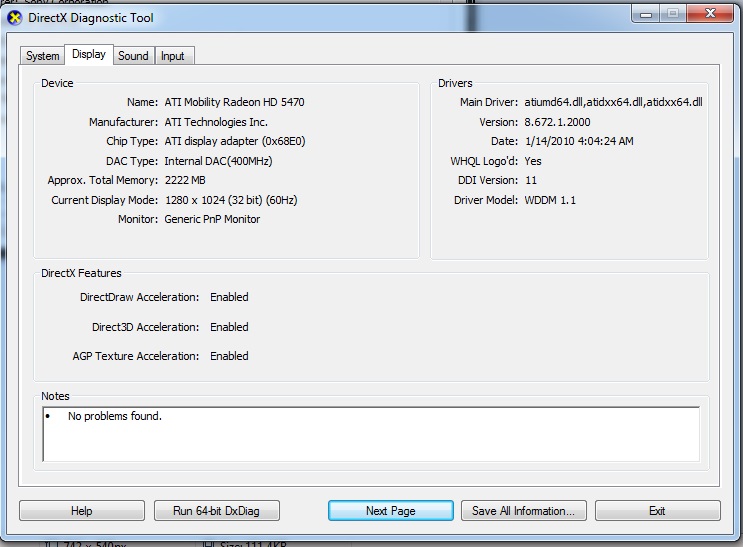The image size is (743, 547).
Task: Click Run 64-bit DxDiag button
Action: [x=217, y=511]
